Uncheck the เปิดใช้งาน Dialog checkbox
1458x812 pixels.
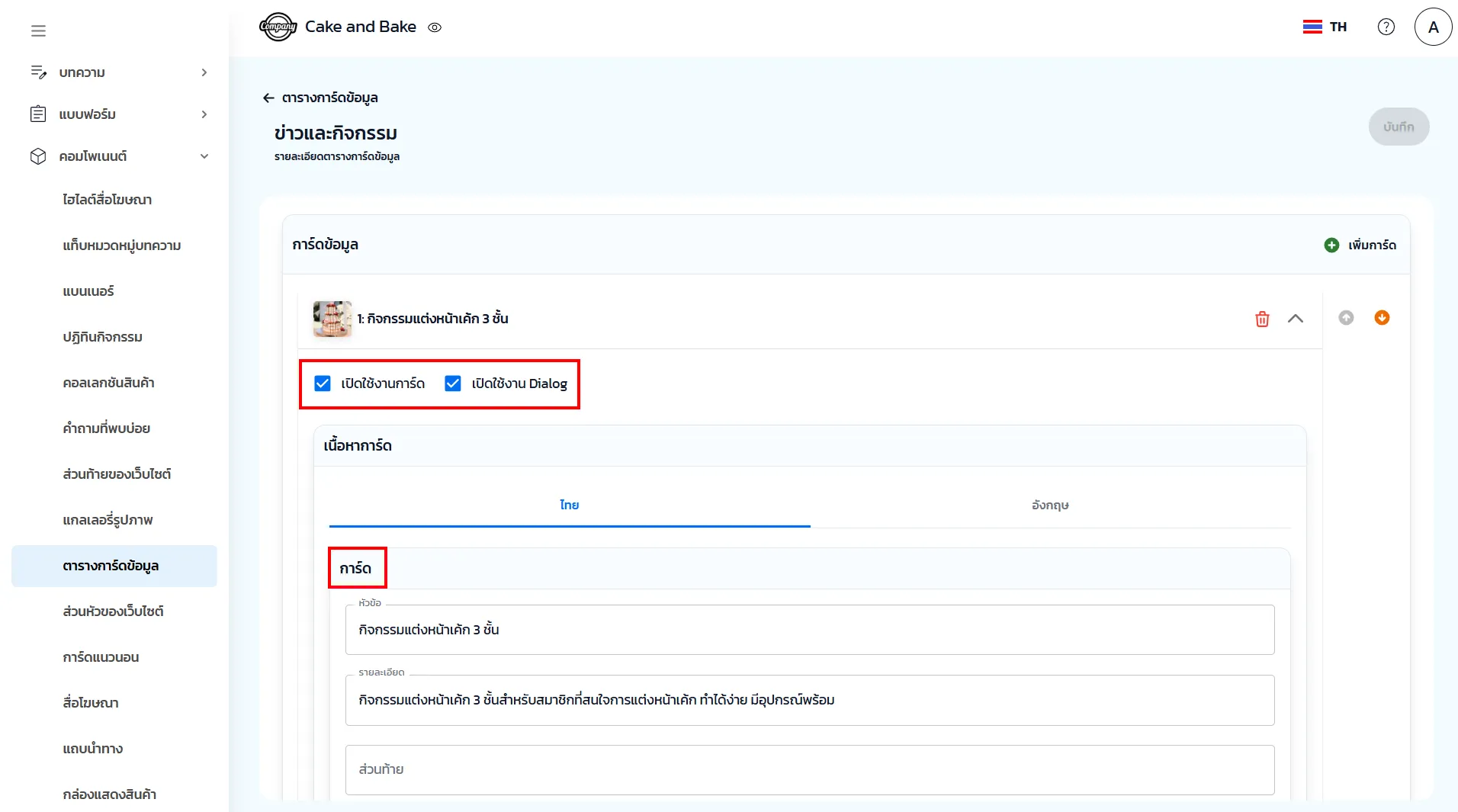(453, 384)
